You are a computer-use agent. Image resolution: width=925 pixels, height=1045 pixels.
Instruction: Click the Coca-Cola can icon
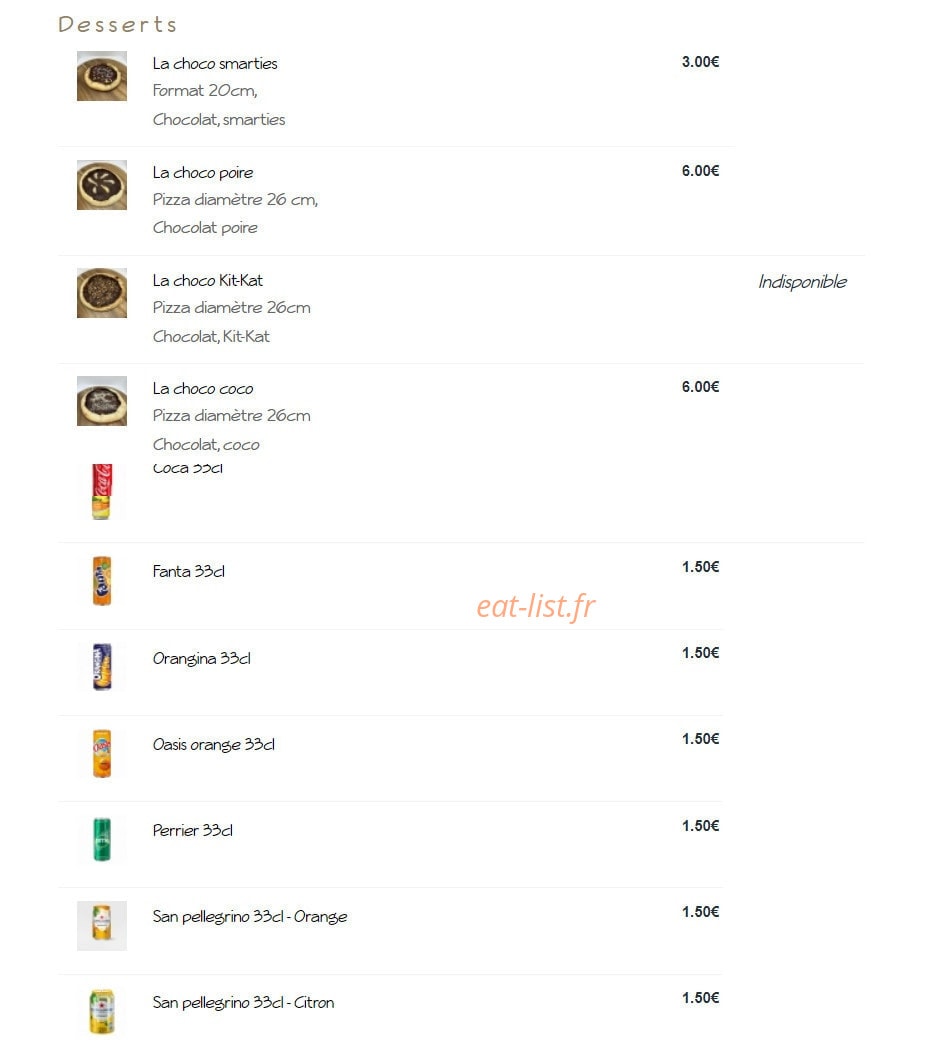click(x=101, y=492)
